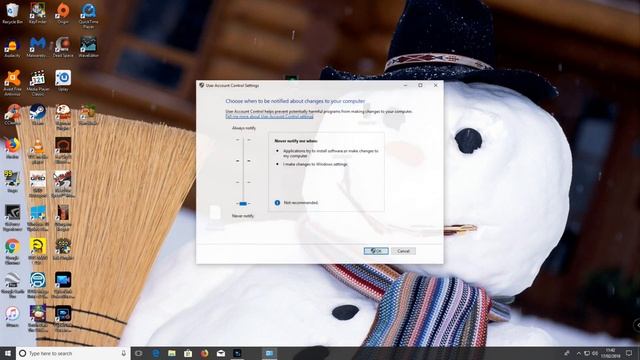Open the VLC media player desktop icon
The image size is (640, 360).
click(x=38, y=150)
